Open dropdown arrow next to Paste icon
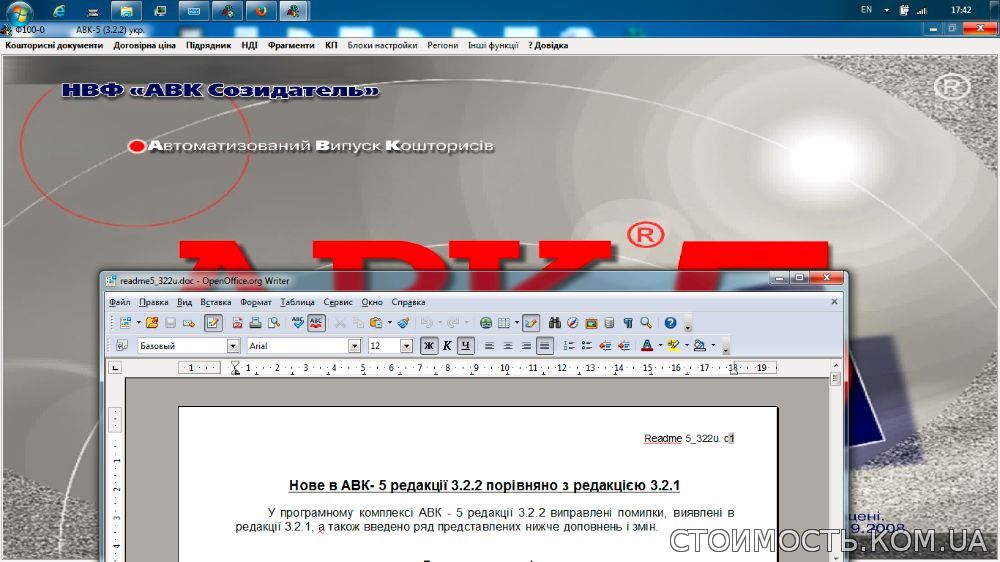The width and height of the screenshot is (1000, 562). click(x=390, y=323)
